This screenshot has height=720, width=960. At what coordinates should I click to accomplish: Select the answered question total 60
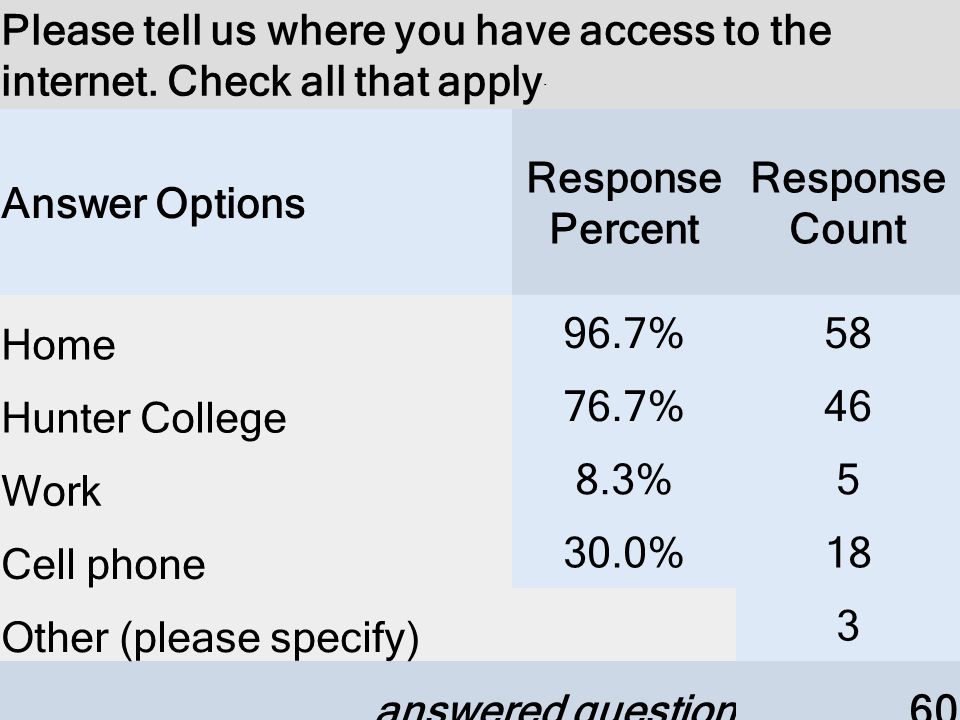click(934, 707)
